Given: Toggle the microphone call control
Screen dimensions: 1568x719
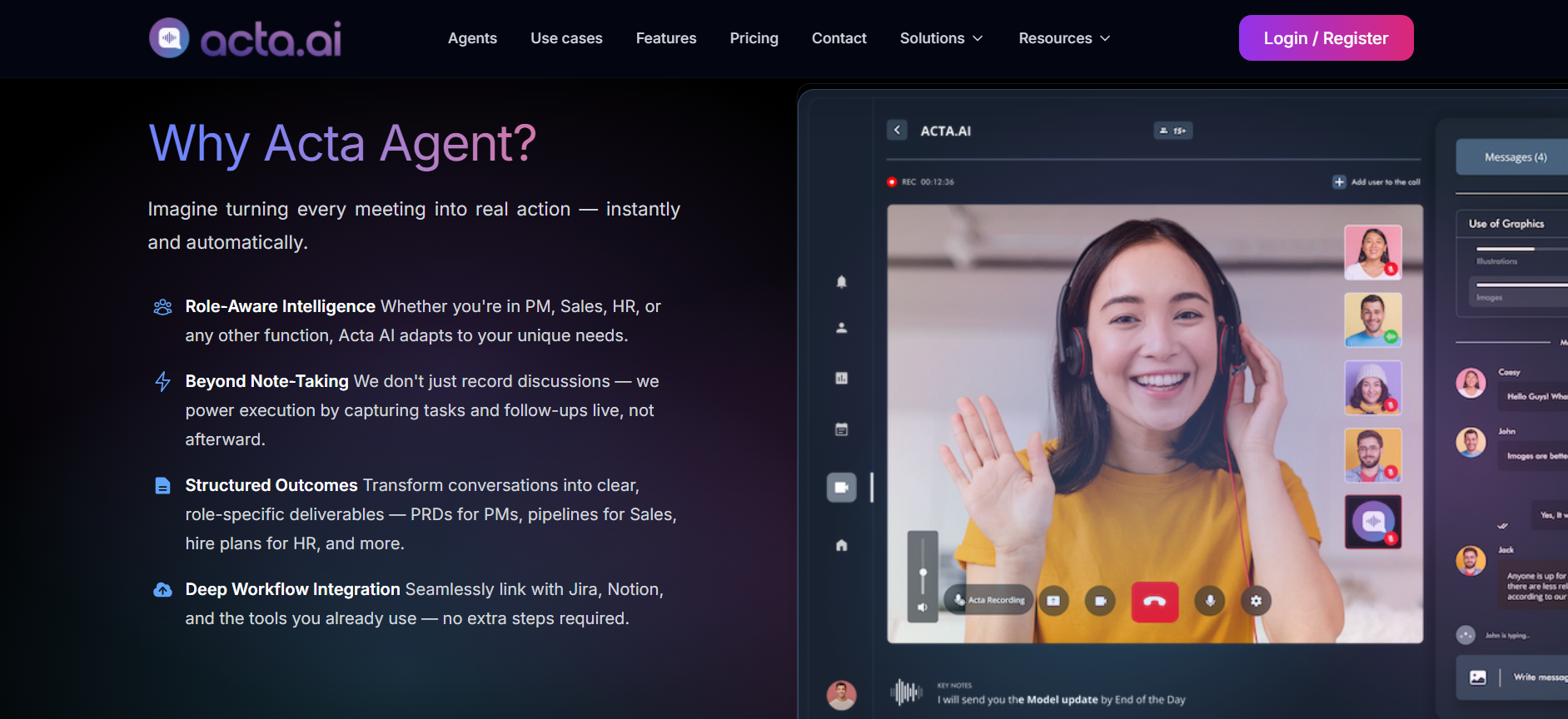Looking at the screenshot, I should click(x=1210, y=601).
